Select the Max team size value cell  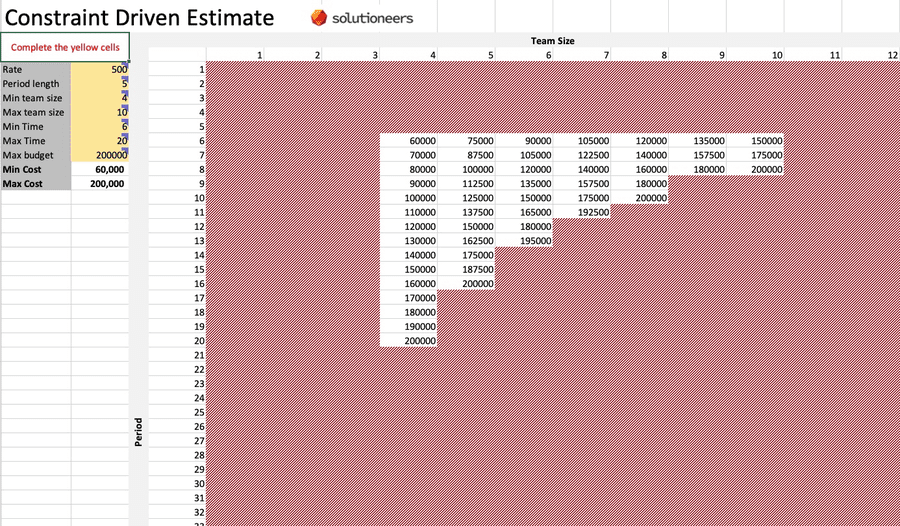coord(100,113)
